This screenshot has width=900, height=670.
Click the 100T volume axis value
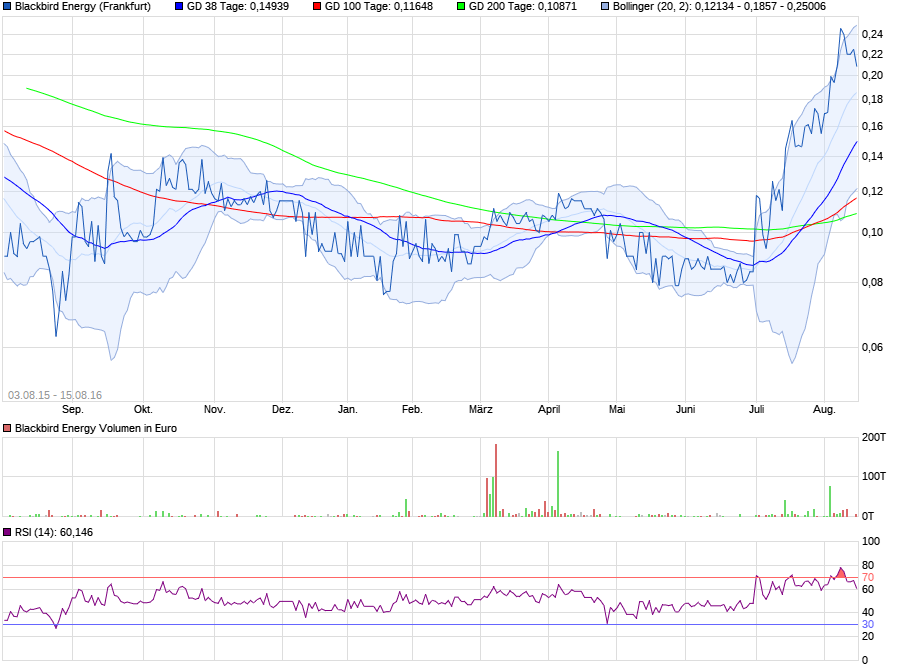click(874, 477)
